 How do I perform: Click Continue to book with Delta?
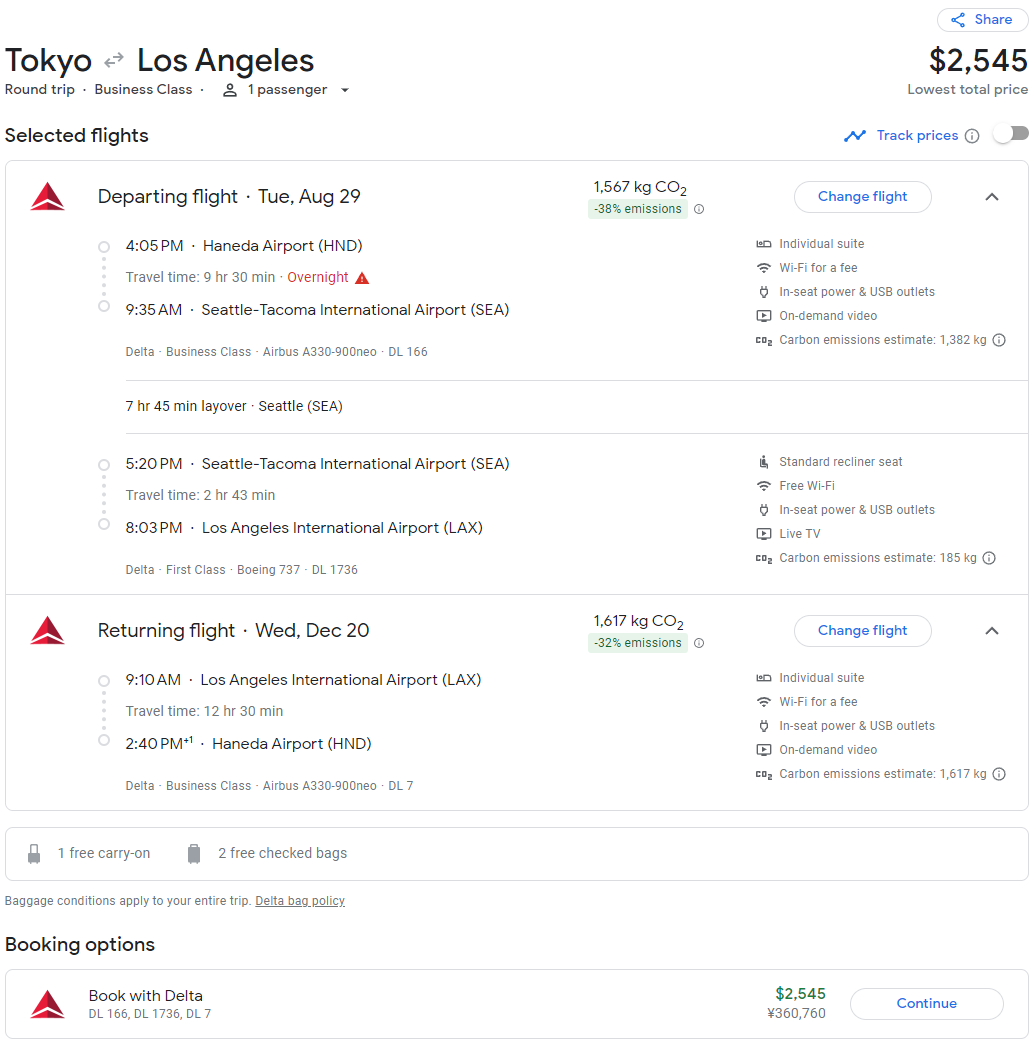pos(926,1004)
